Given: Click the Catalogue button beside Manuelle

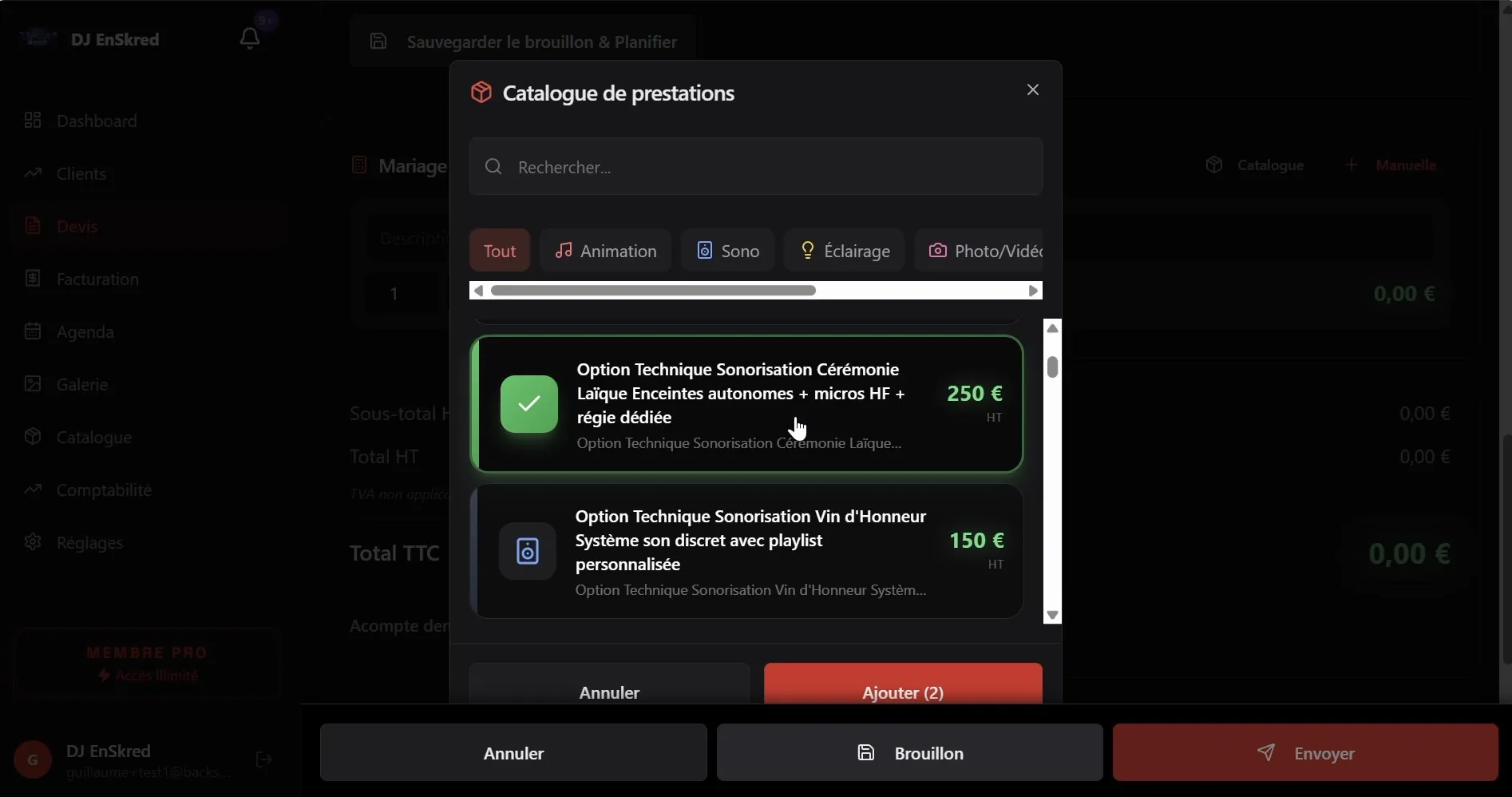Looking at the screenshot, I should [1254, 165].
